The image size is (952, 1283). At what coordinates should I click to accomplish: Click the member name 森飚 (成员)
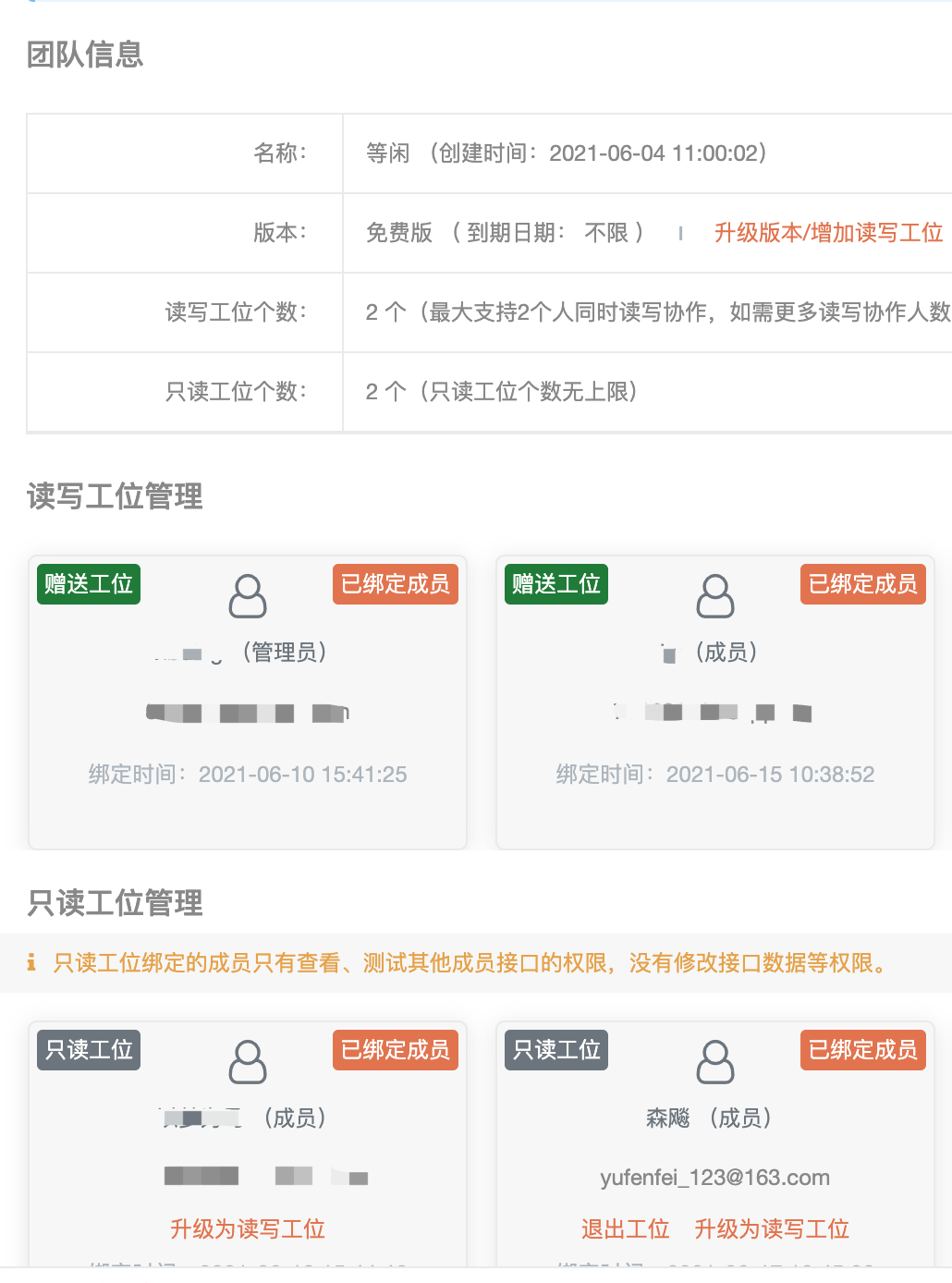pos(709,1118)
